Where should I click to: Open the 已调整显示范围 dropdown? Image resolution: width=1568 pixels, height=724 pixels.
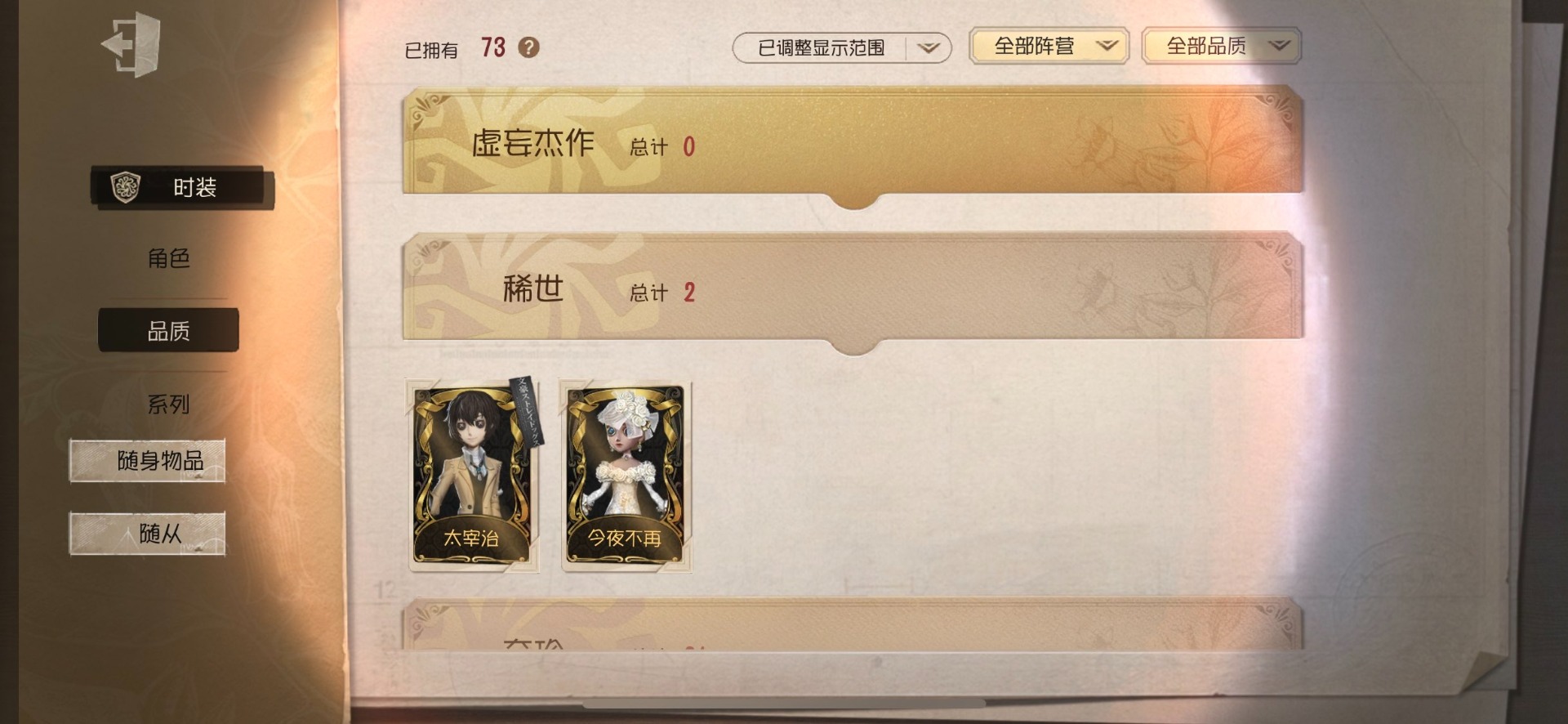point(842,48)
